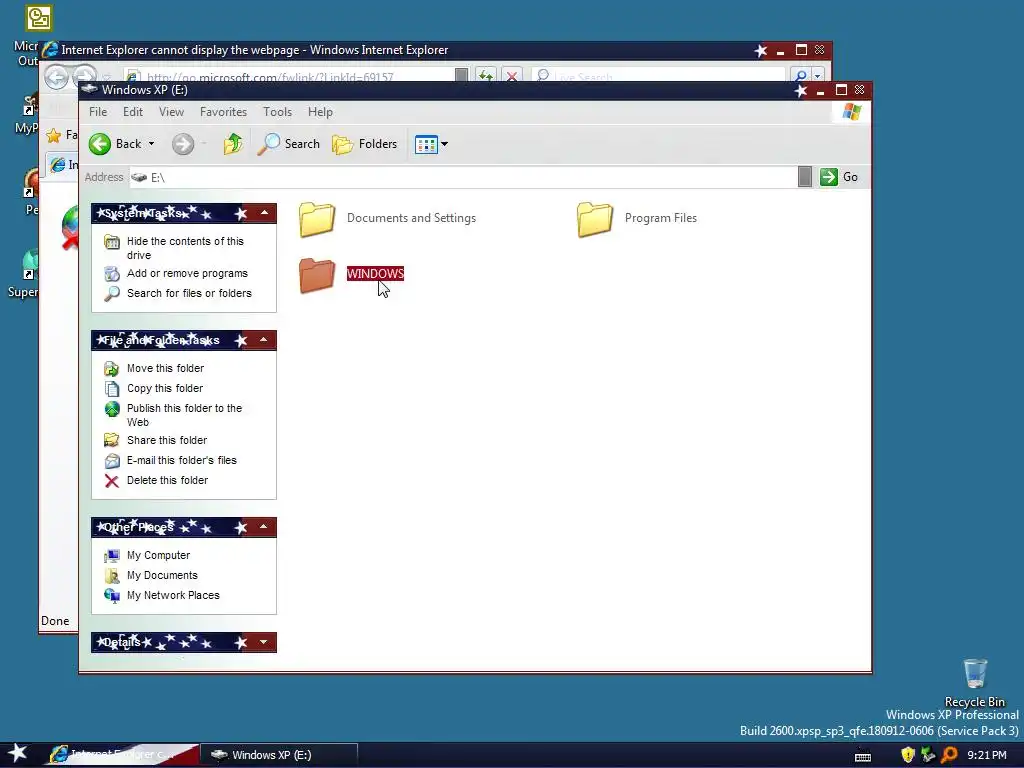Click the keyboard tray icon
This screenshot has height=768, width=1024.
[x=863, y=757]
